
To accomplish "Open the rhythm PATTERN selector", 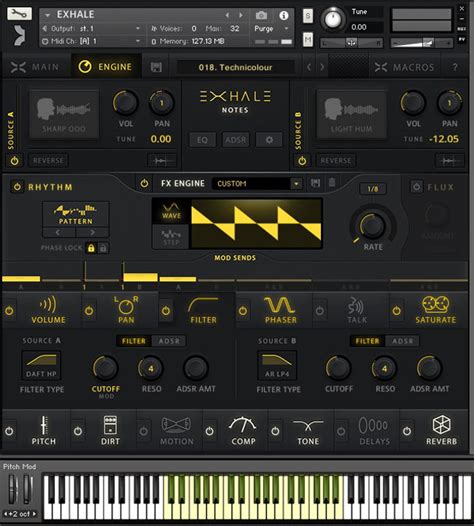I will pyautogui.click(x=75, y=214).
